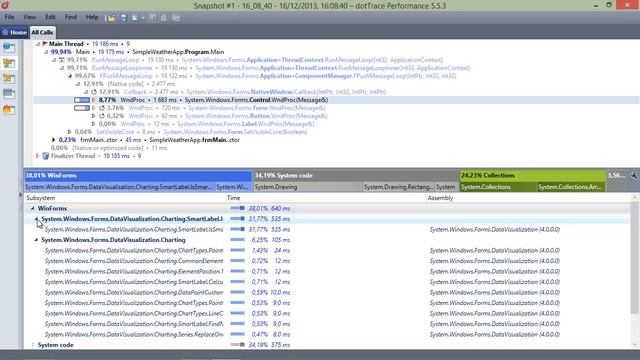Click the open snapshot folder toolbar icon
This screenshot has width=640, height=360.
(111, 18)
